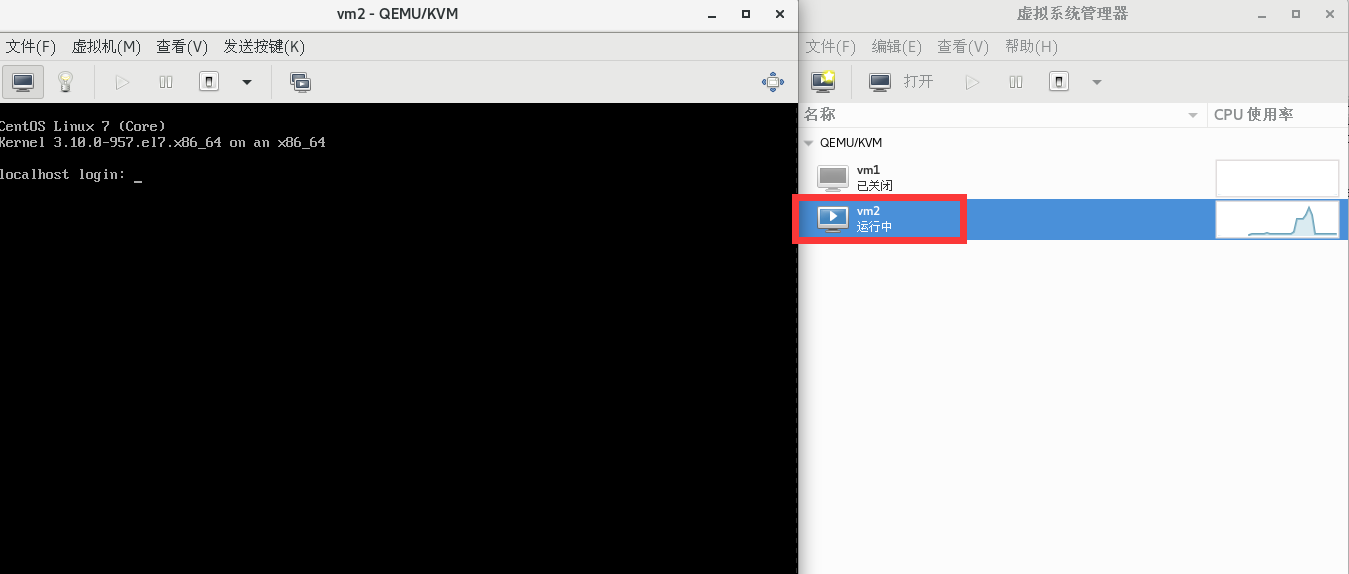Click the 虚拟系统管理器 title bar

coord(1072,14)
